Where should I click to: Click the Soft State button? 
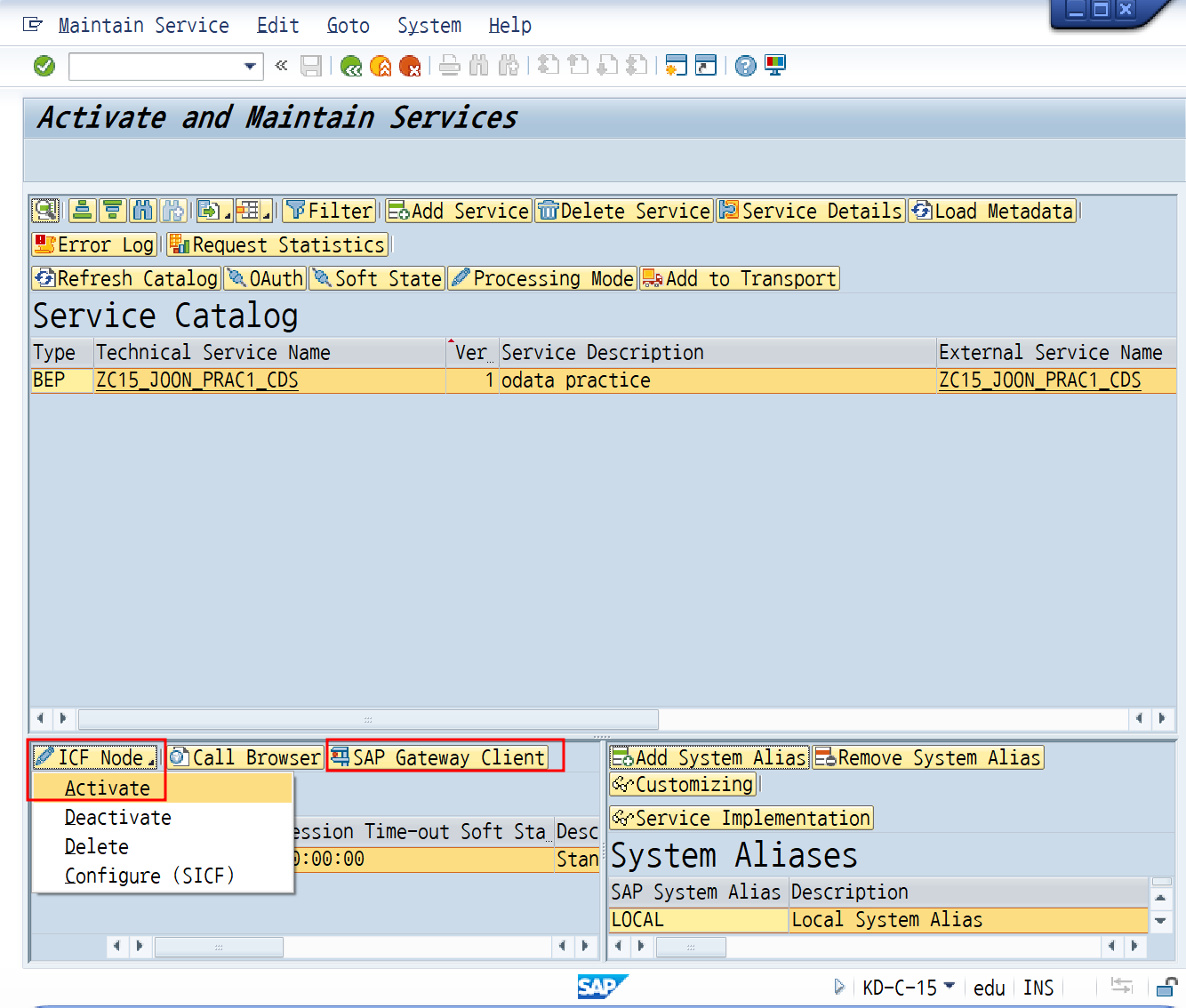pyautogui.click(x=377, y=278)
